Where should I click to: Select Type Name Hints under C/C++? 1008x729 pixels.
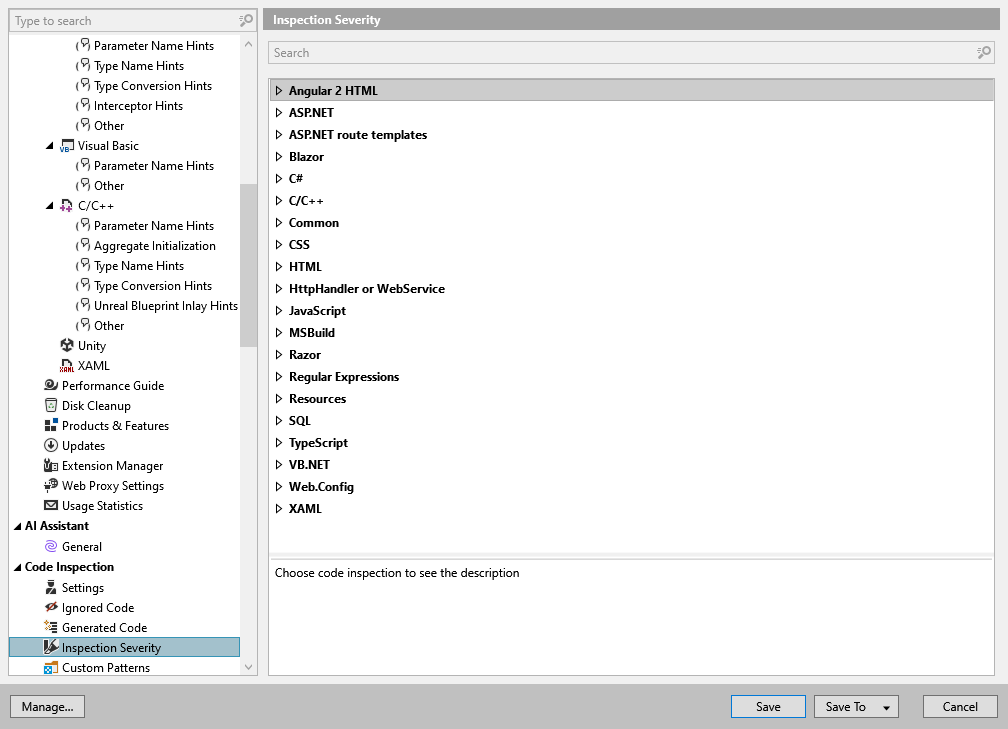(139, 266)
